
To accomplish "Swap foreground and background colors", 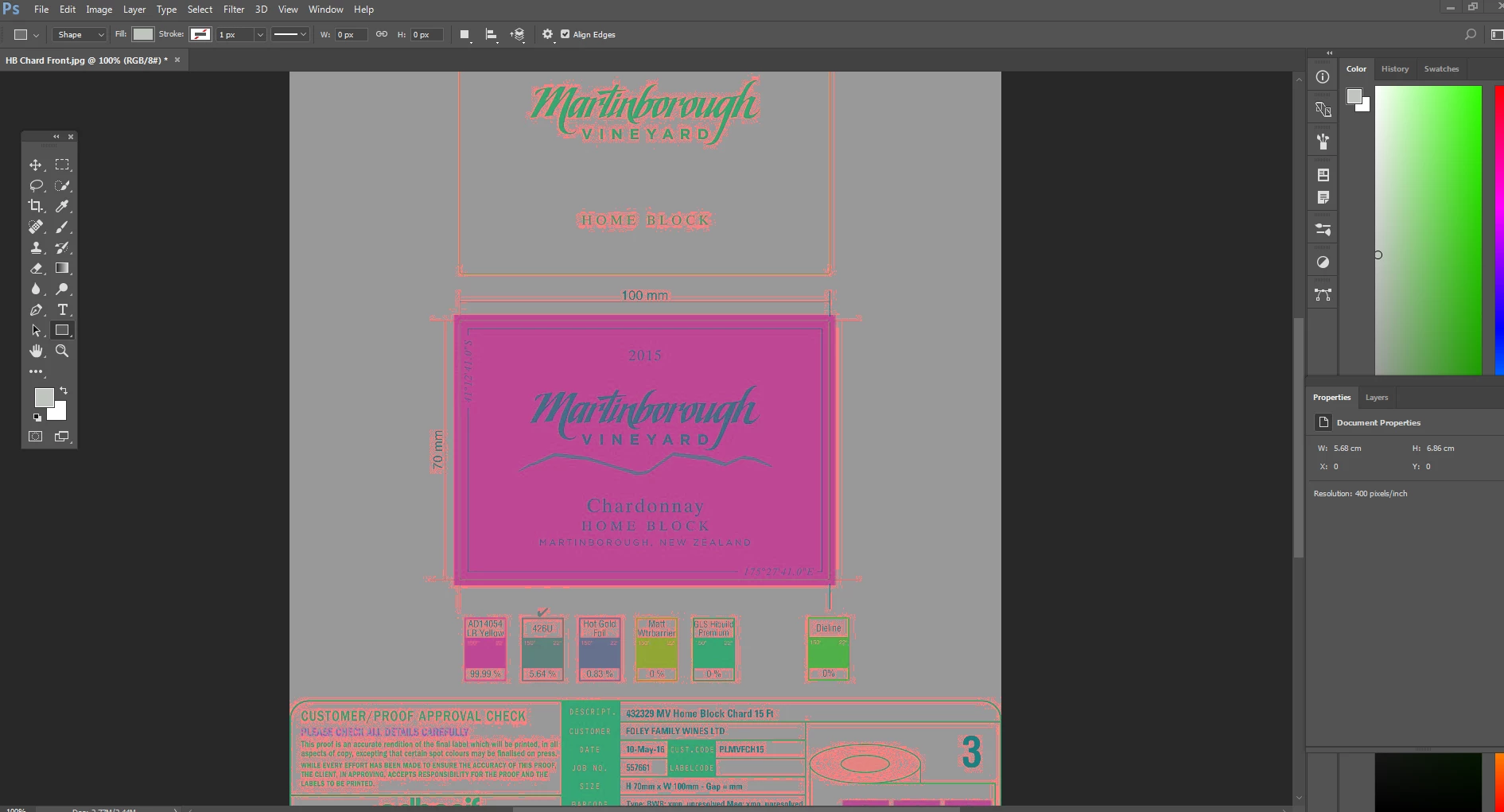I will point(64,390).
